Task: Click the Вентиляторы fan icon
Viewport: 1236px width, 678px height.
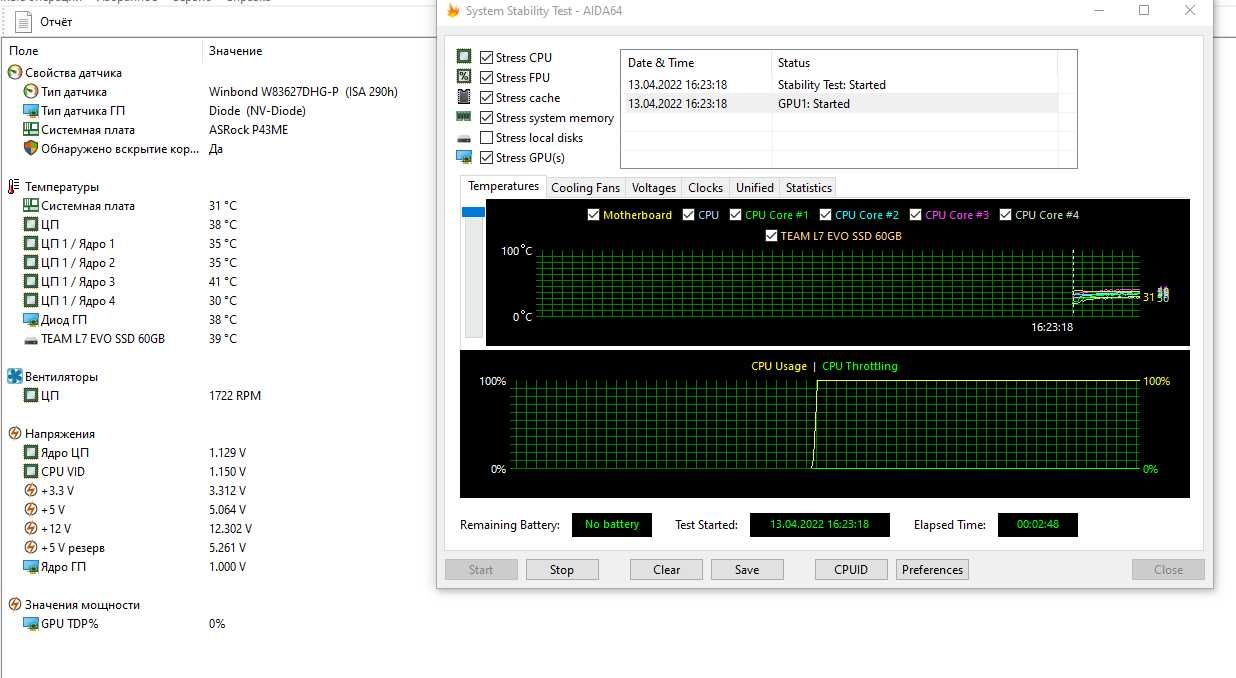Action: click(x=15, y=377)
